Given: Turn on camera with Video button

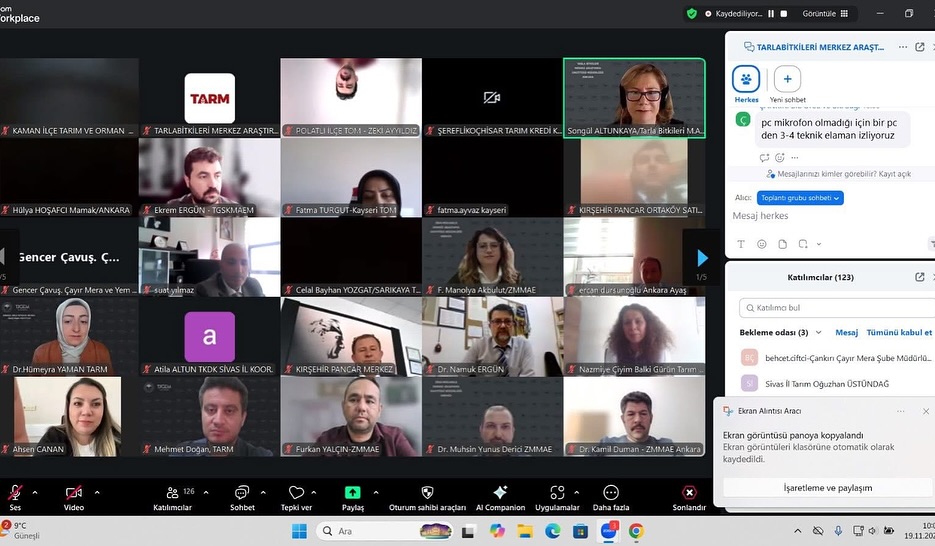Looking at the screenshot, I should coord(73,493).
